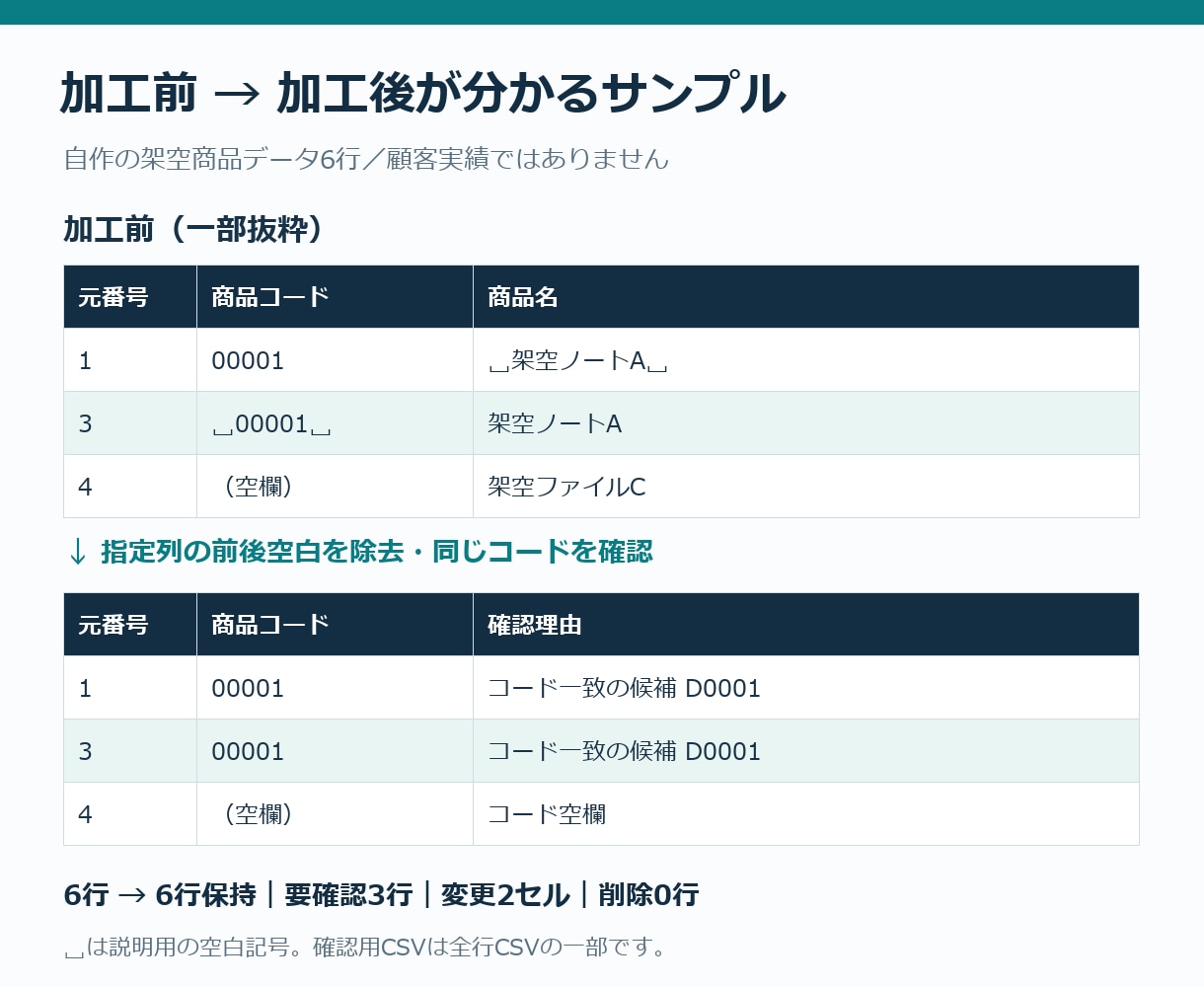Click the footnote ␣は説明用の空白記号

pos(178,948)
